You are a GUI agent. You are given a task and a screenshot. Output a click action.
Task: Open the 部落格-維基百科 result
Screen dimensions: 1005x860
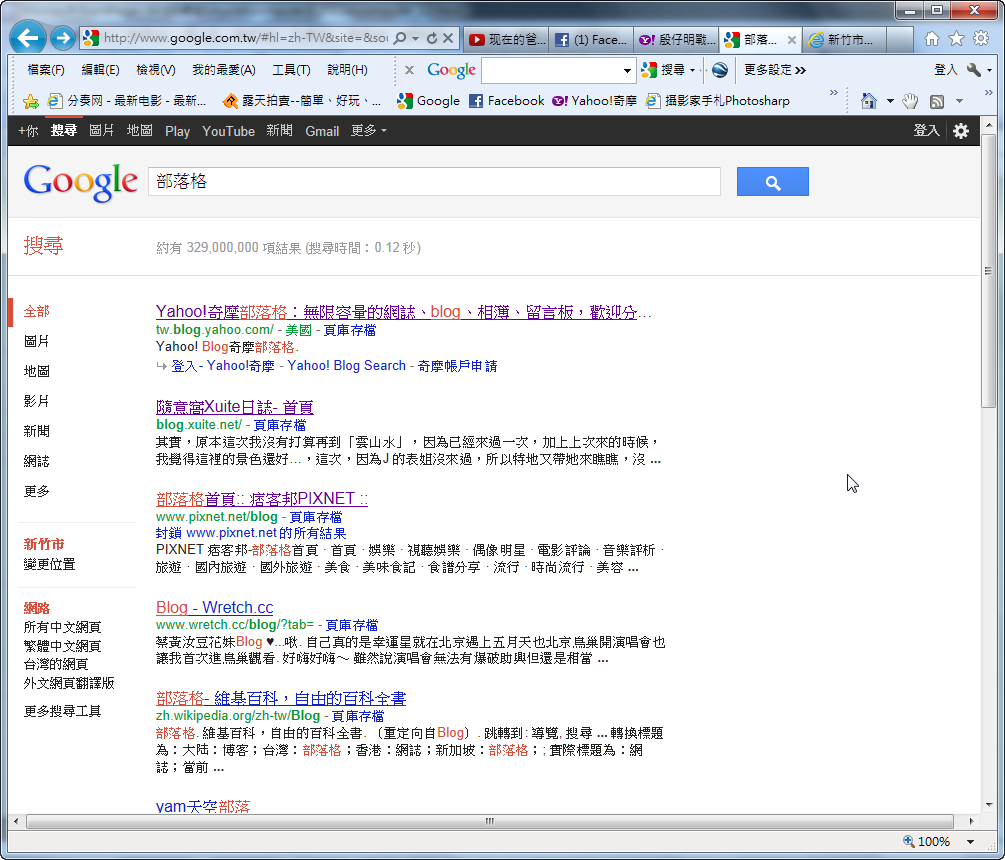tap(281, 699)
